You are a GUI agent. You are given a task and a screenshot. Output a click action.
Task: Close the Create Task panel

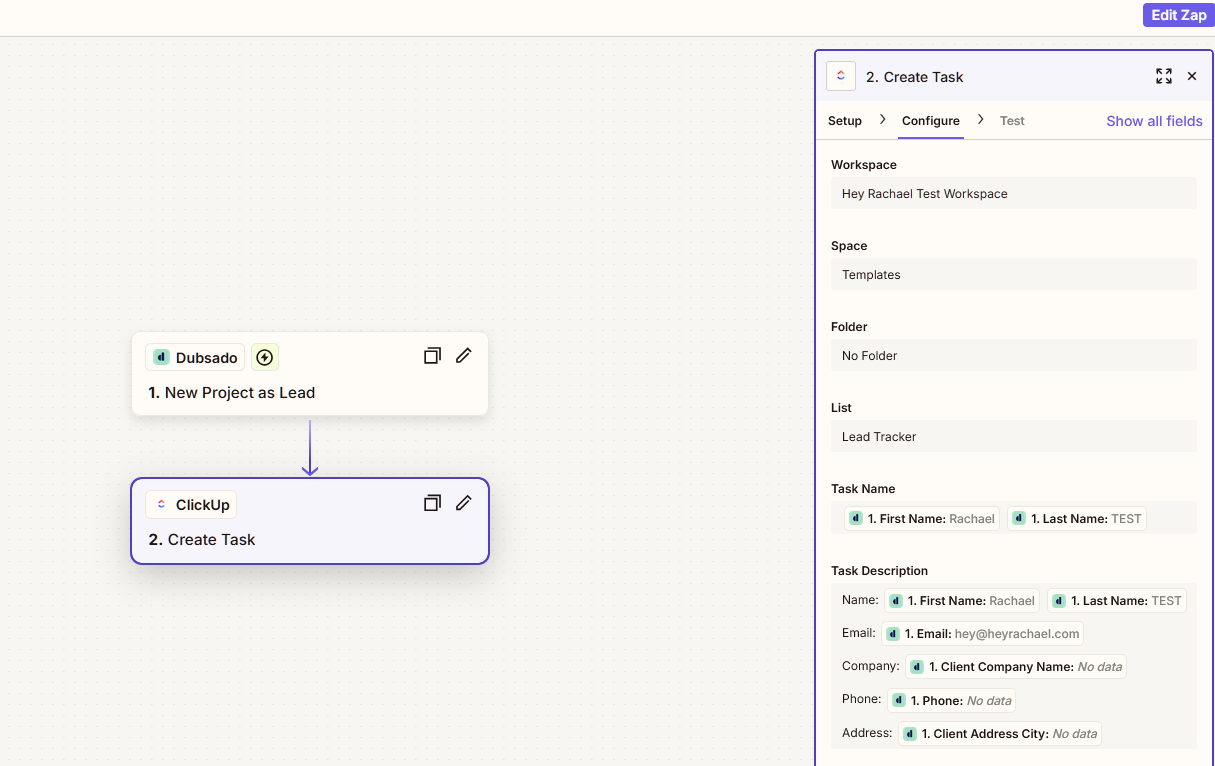[x=1192, y=76]
